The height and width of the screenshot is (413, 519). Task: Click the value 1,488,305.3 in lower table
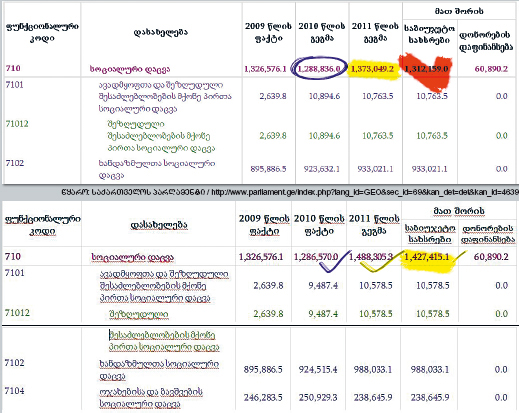click(371, 257)
